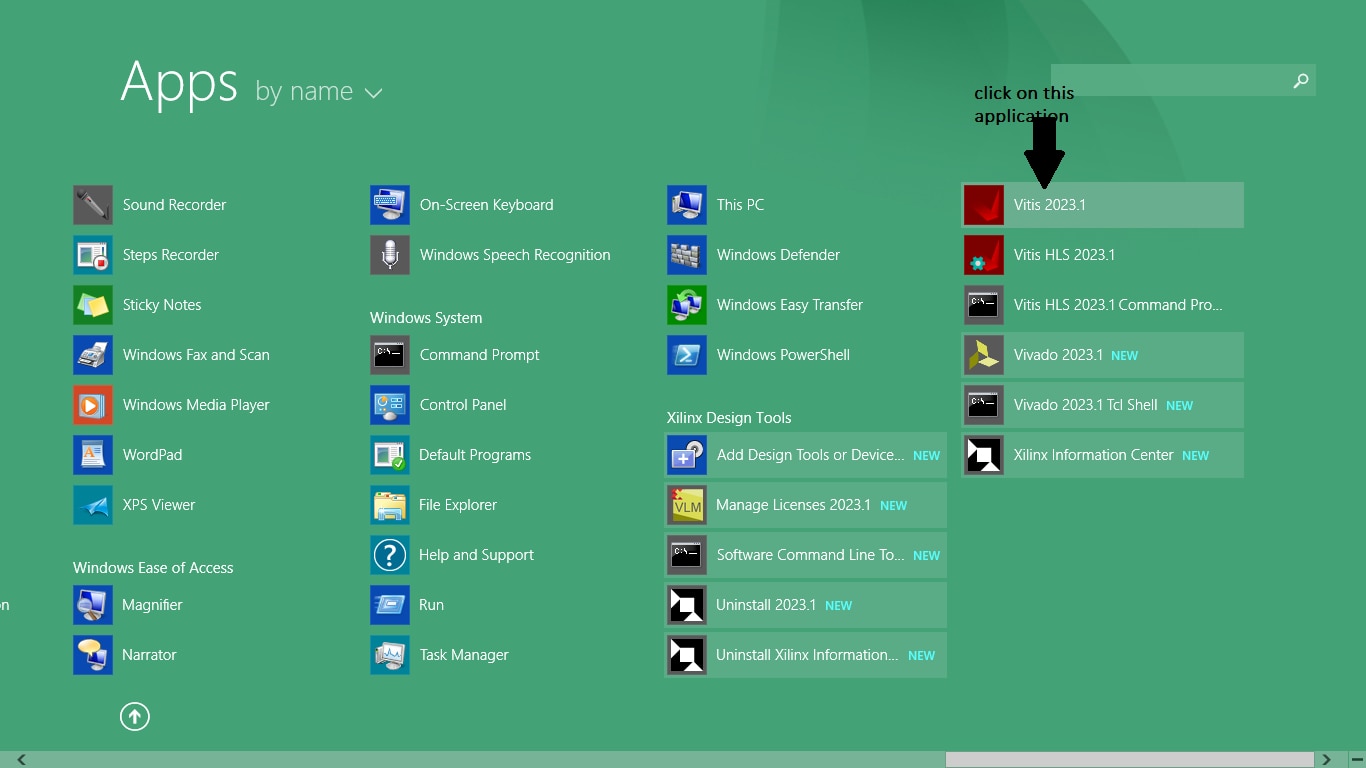Click the search magnifier button
The width and height of the screenshot is (1366, 768).
point(1301,81)
